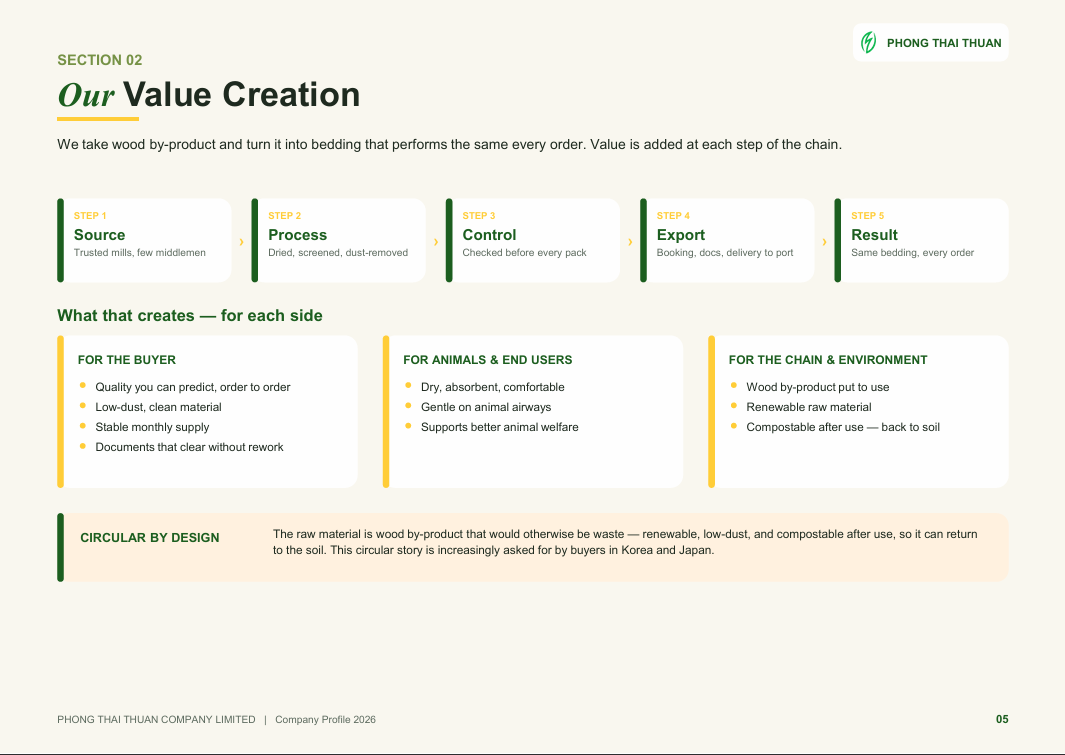Click the yellow bullet beside 'Stable monthly supply'
This screenshot has width=1065, height=755.
(x=83, y=426)
